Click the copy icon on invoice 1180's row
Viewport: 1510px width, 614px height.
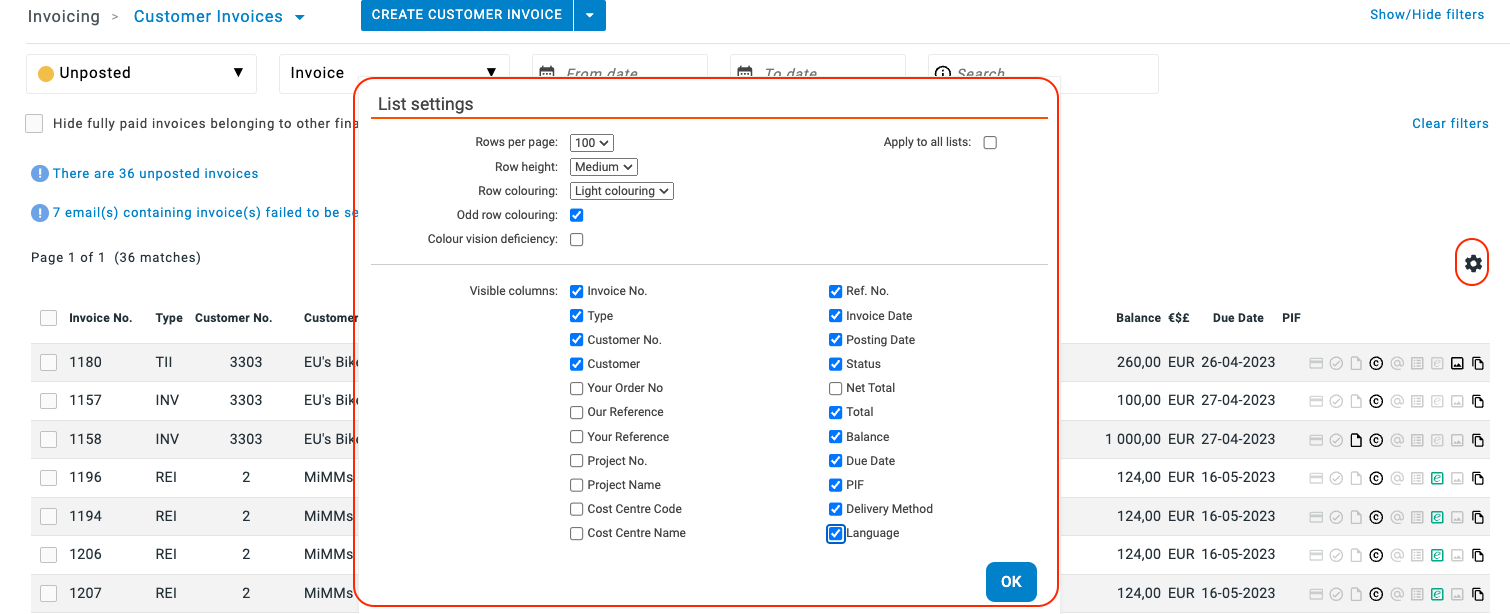(1478, 363)
